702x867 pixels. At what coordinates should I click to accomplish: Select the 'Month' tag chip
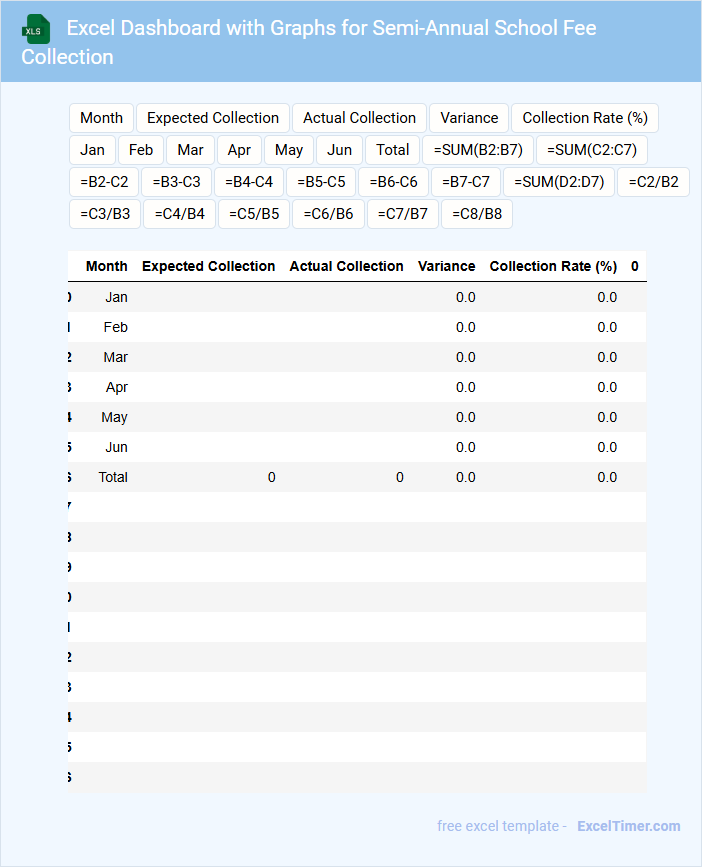(101, 118)
